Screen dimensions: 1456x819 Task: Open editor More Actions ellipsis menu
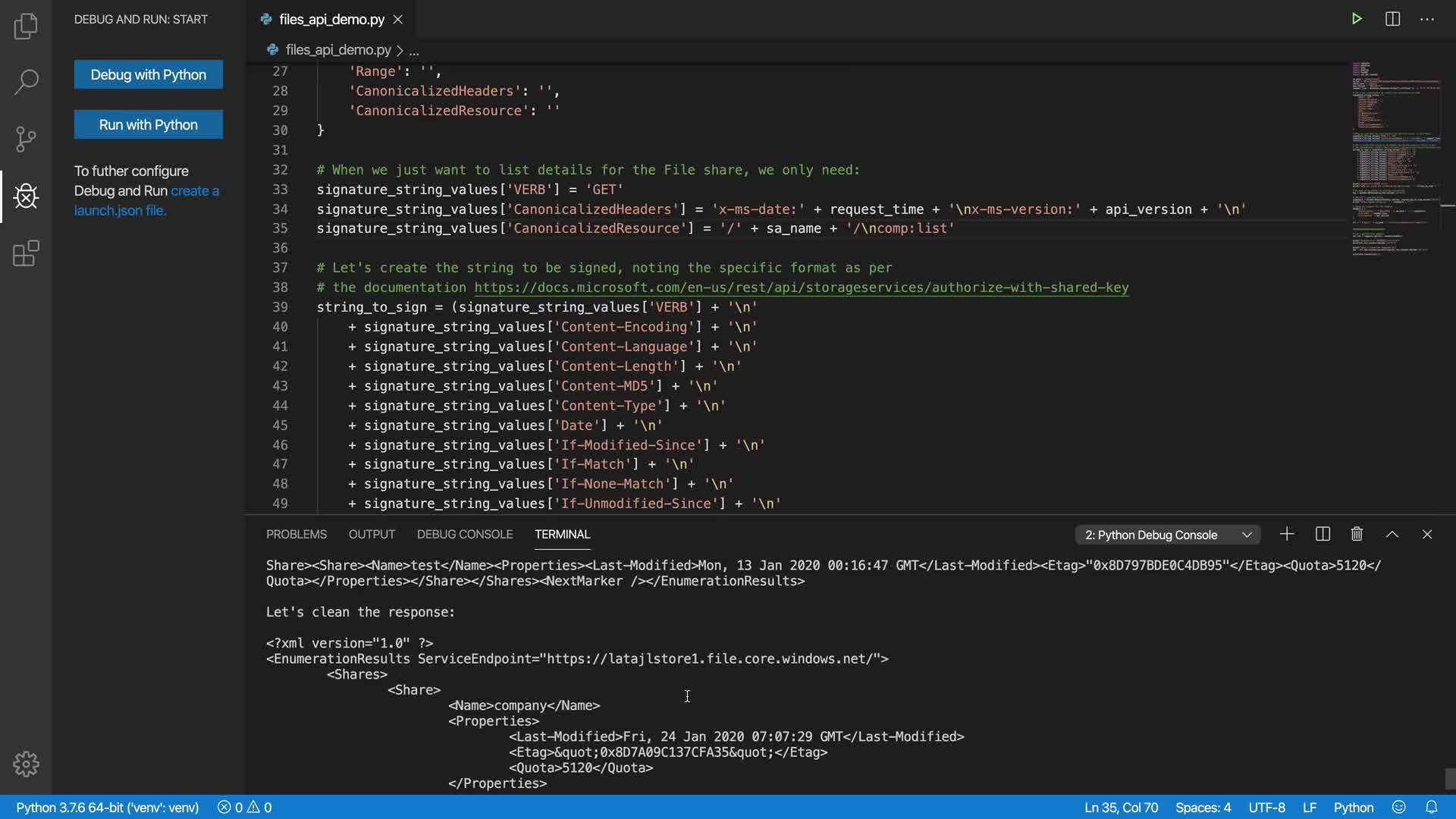[x=1427, y=19]
